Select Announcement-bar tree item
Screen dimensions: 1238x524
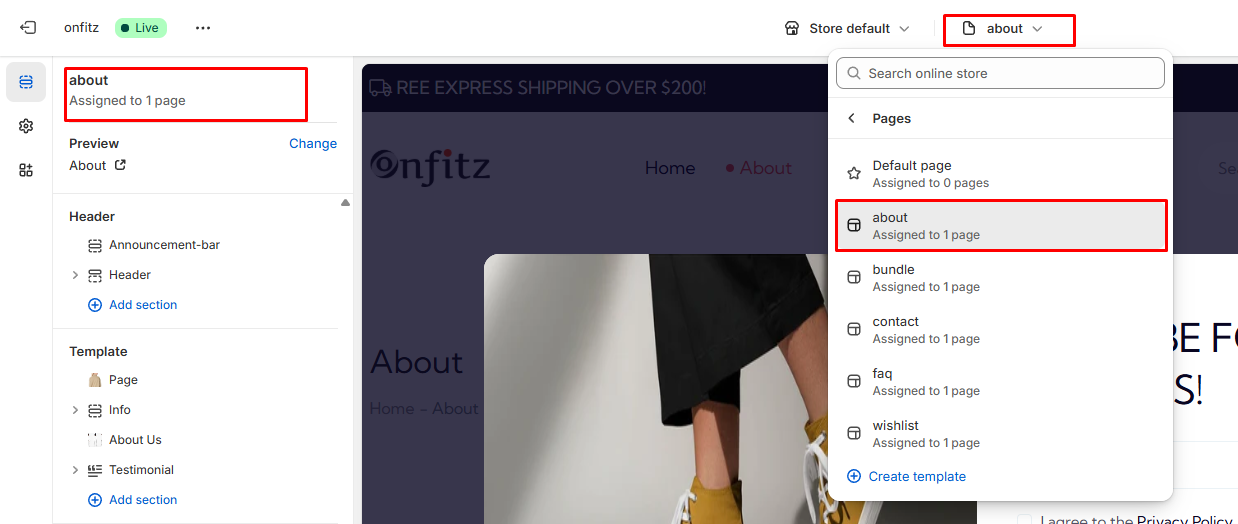(x=164, y=245)
